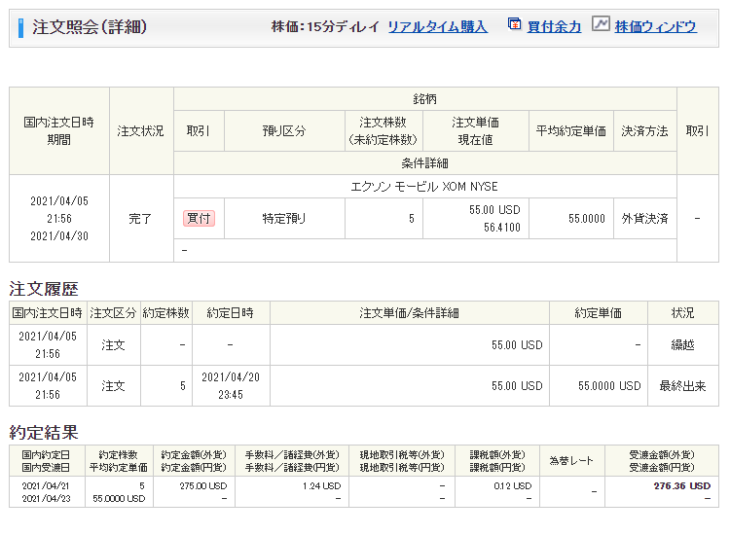Click the 最終出来 status in order history
The image size is (730, 535).
(x=683, y=386)
